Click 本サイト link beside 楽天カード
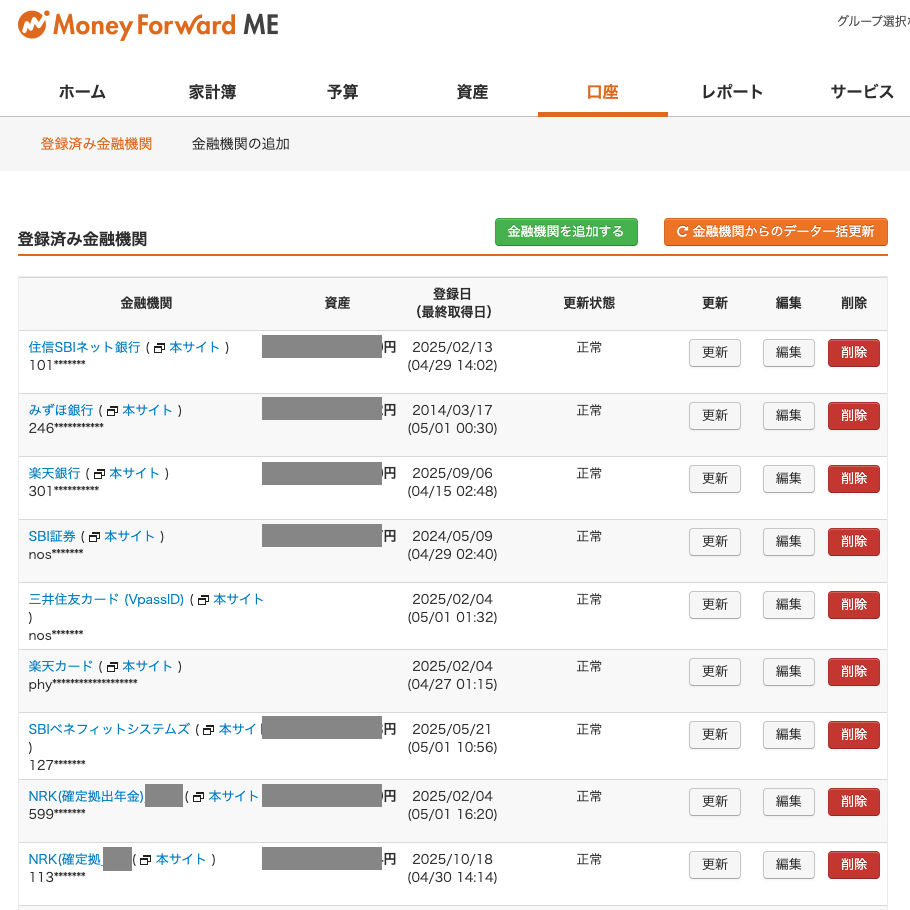Viewport: 910px width, 910px height. point(147,666)
